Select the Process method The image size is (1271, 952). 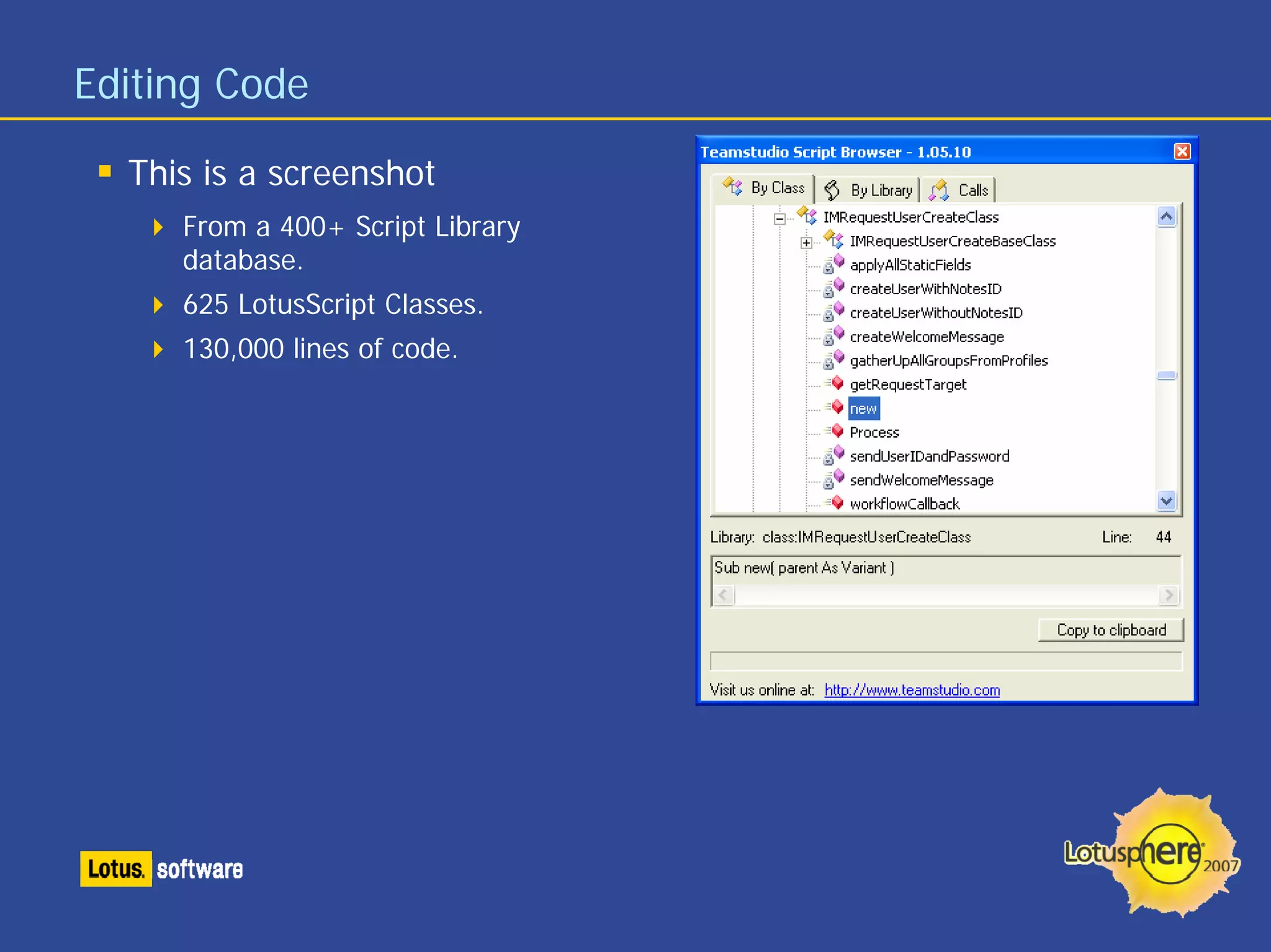pos(874,433)
